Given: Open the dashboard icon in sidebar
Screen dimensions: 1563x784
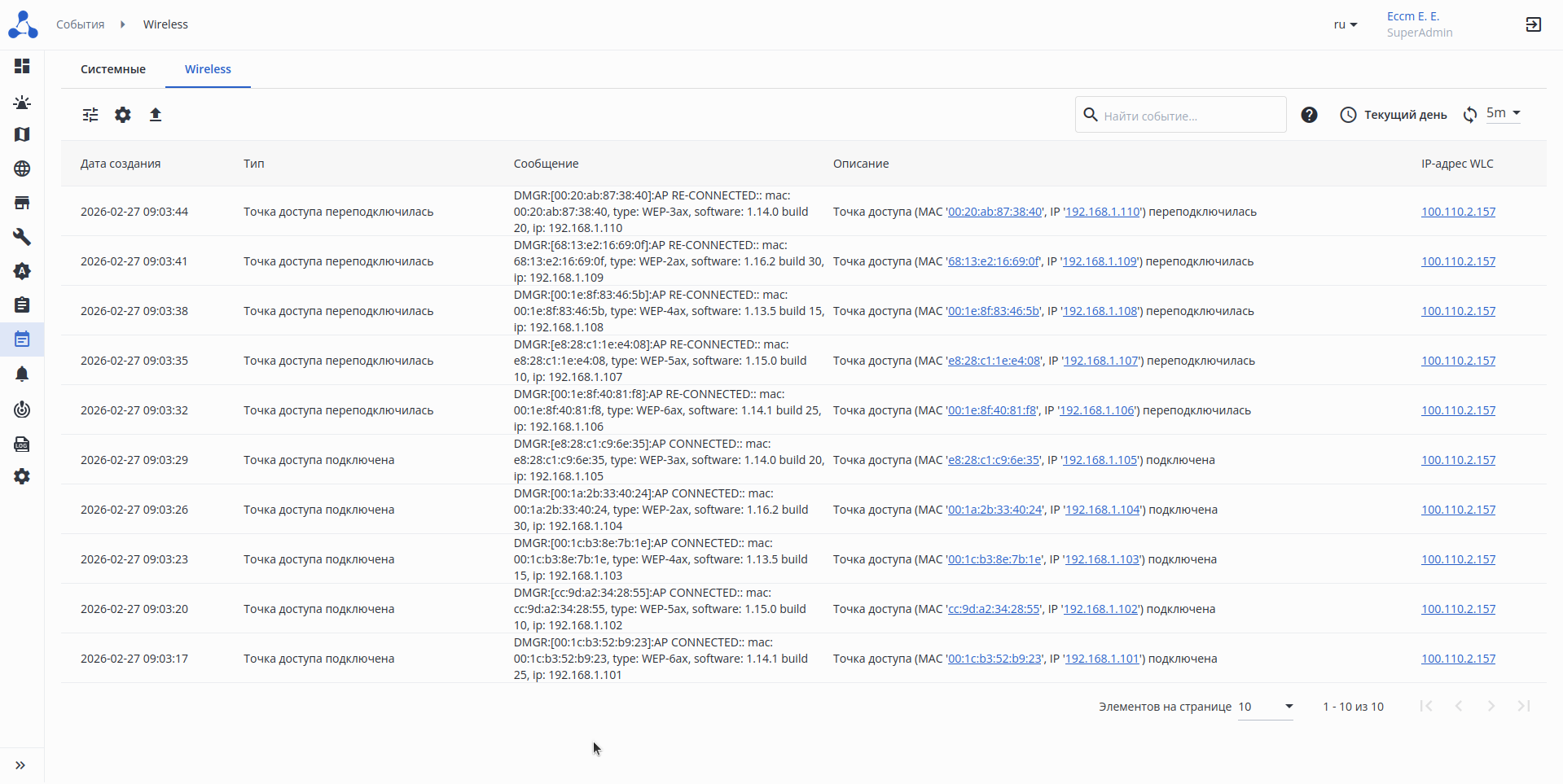Looking at the screenshot, I should click(x=22, y=66).
